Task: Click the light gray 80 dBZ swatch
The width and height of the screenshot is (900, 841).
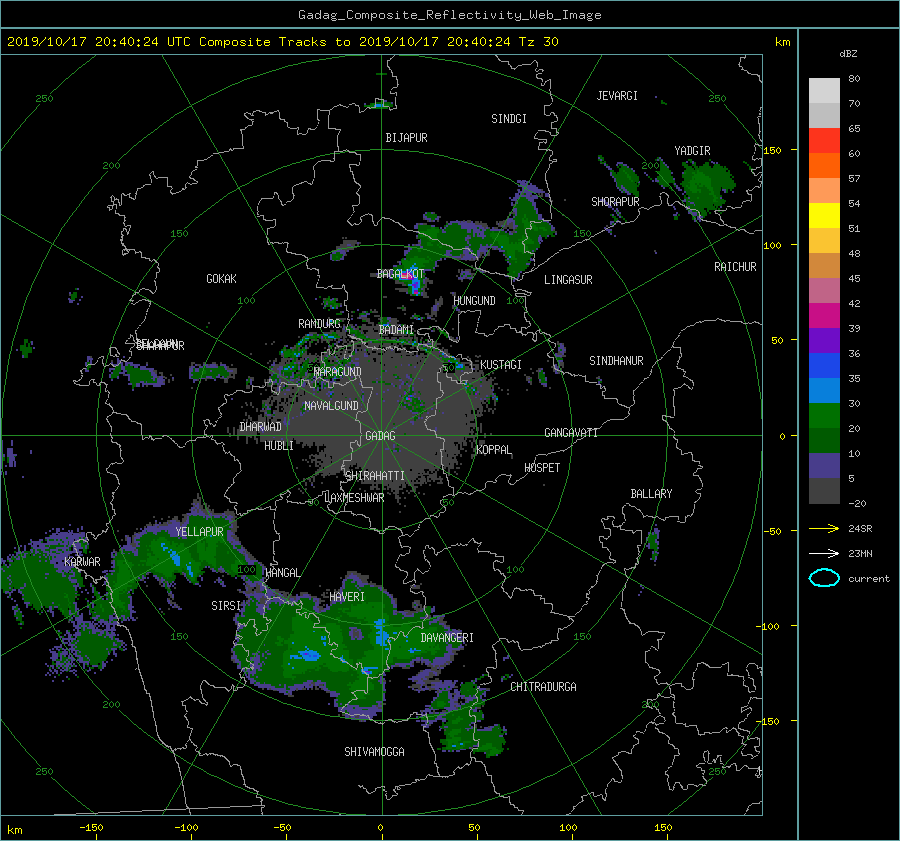Action: tap(824, 91)
